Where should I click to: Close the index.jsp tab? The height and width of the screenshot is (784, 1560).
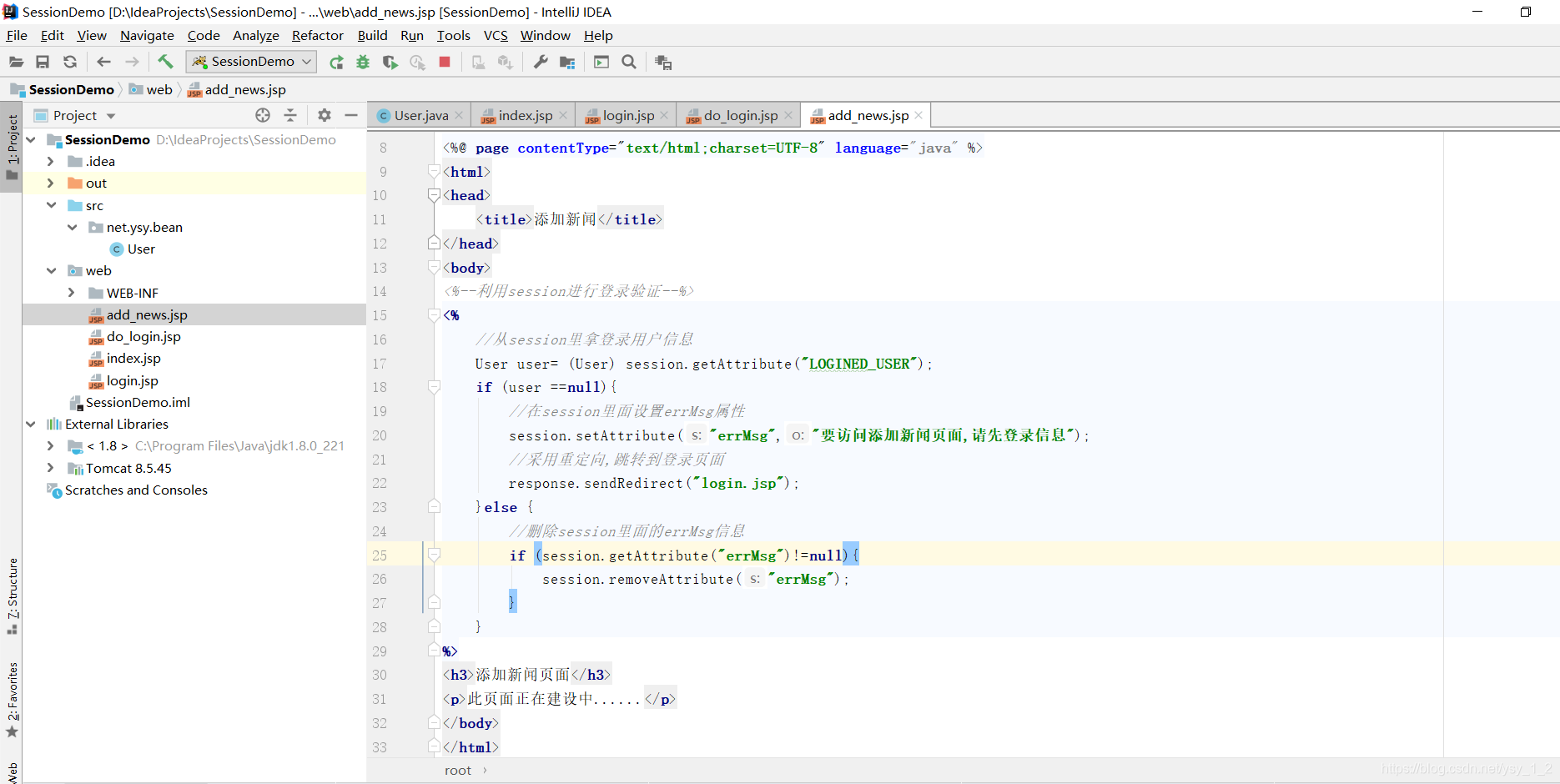563,116
